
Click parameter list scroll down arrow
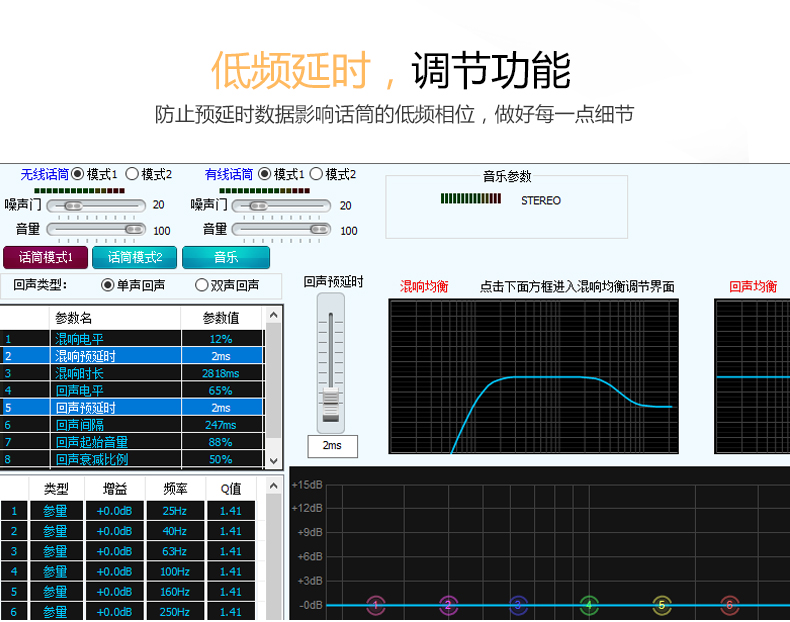coord(274,460)
